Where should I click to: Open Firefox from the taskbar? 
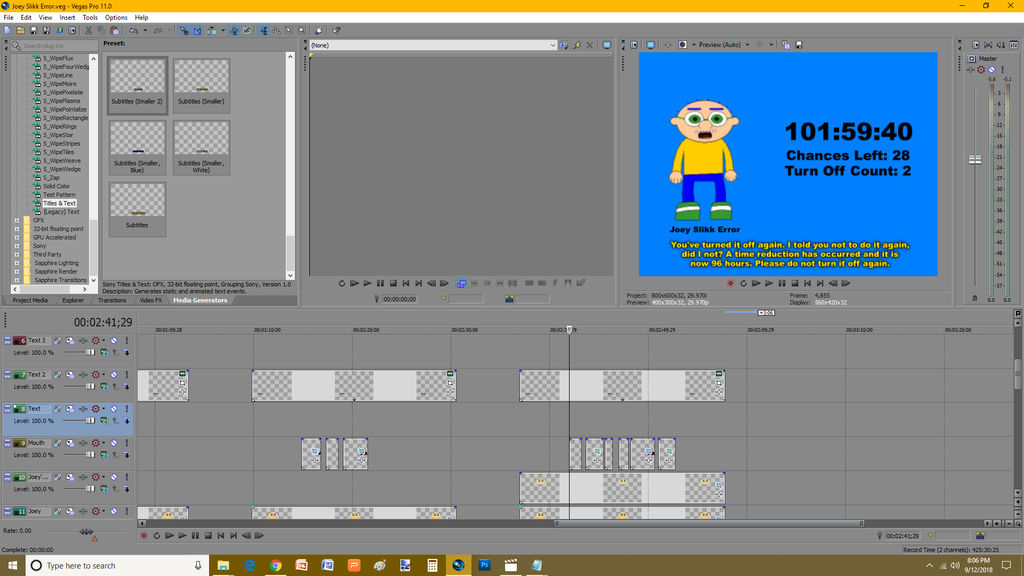tap(458, 566)
